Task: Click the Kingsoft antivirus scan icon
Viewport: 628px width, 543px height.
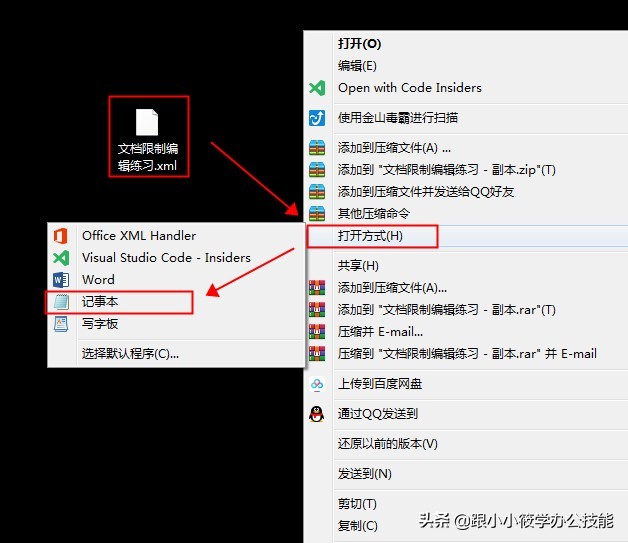Action: point(317,118)
